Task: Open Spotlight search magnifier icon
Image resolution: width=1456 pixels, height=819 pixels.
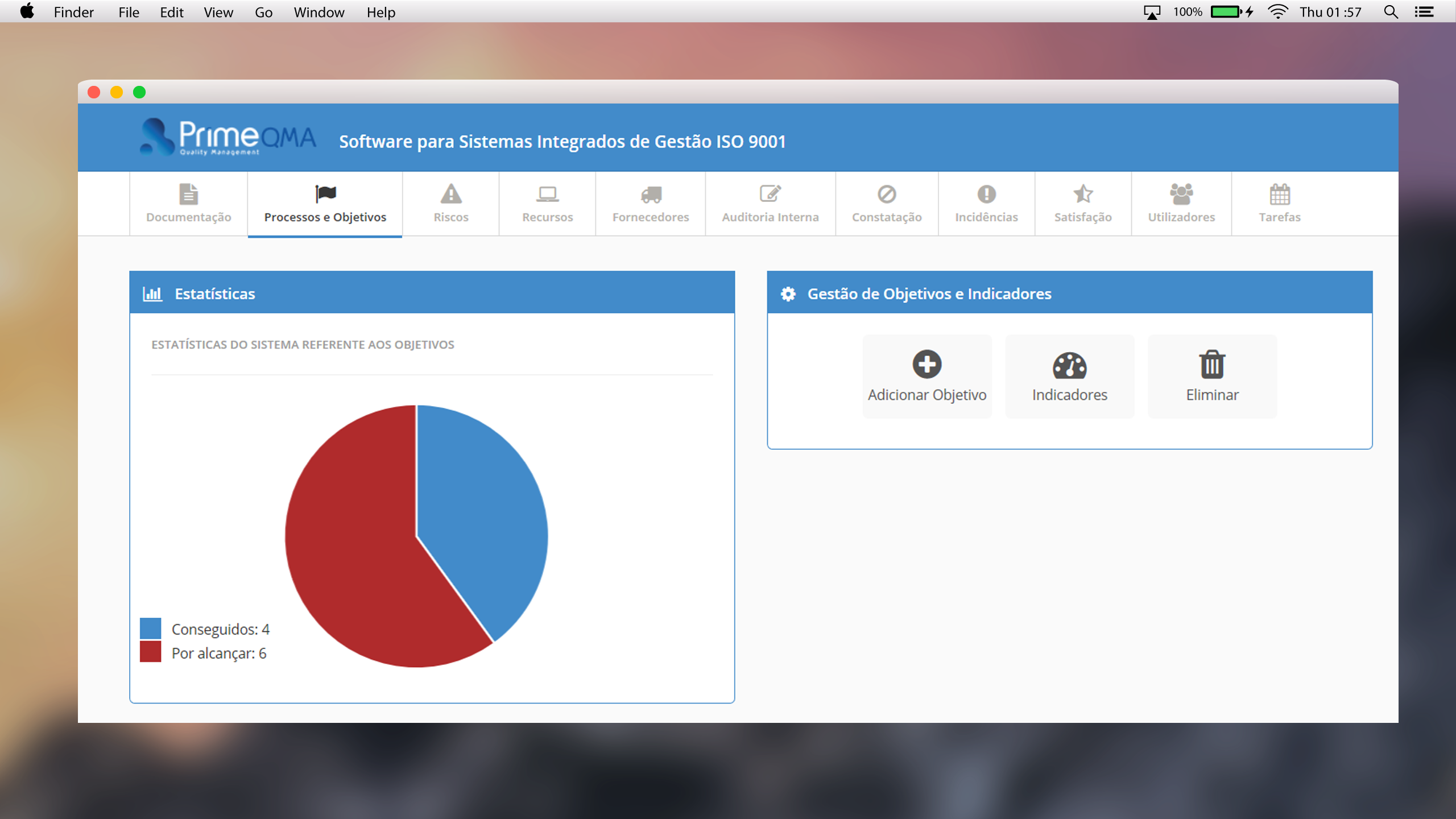Action: [x=1391, y=12]
